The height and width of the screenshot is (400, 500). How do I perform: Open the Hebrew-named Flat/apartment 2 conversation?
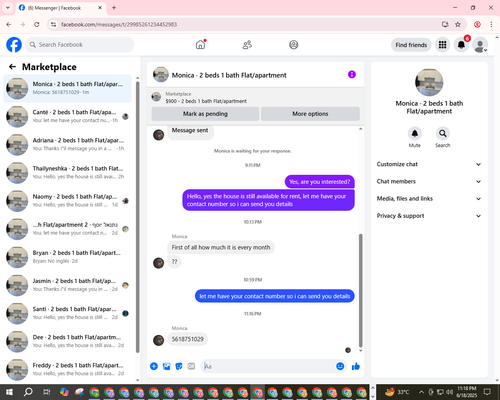coord(68,229)
